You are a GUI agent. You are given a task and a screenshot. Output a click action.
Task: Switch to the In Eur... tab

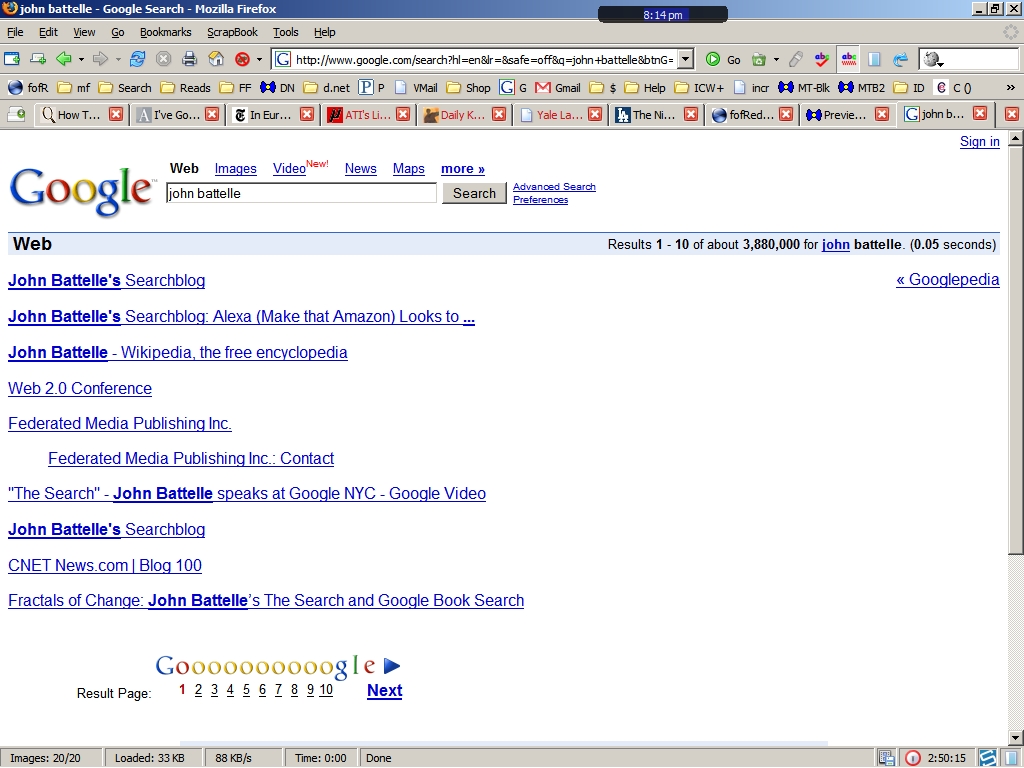263,114
